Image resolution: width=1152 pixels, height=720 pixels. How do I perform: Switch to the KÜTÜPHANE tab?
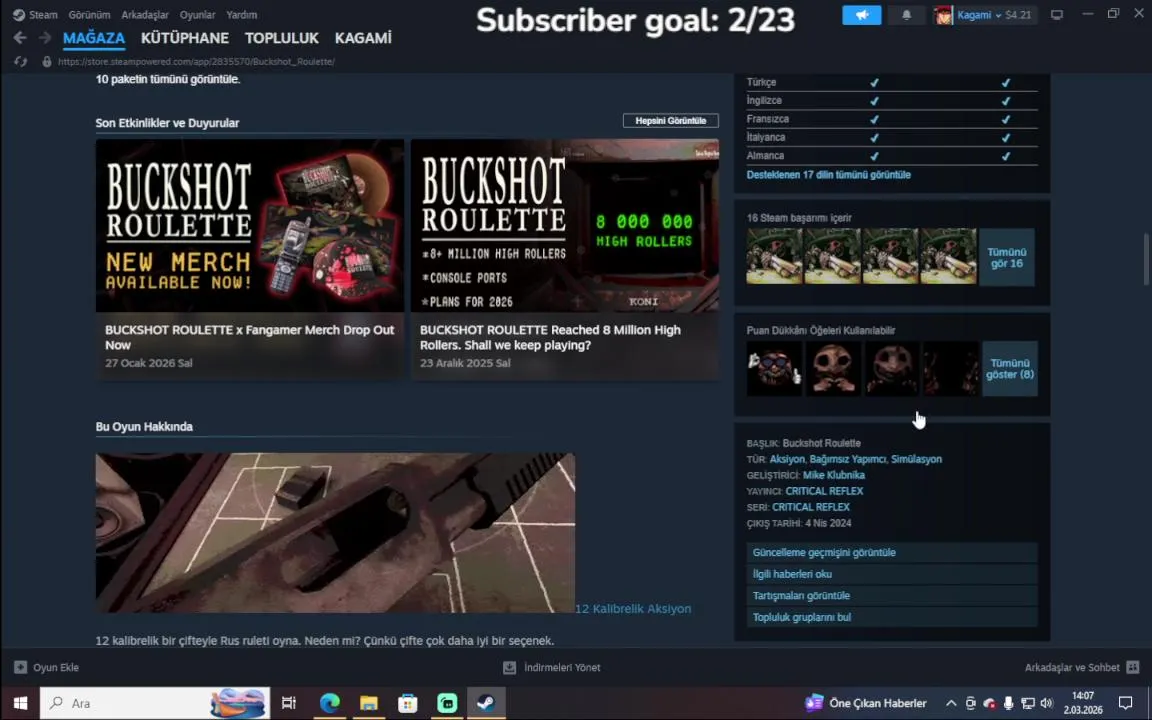[185, 37]
